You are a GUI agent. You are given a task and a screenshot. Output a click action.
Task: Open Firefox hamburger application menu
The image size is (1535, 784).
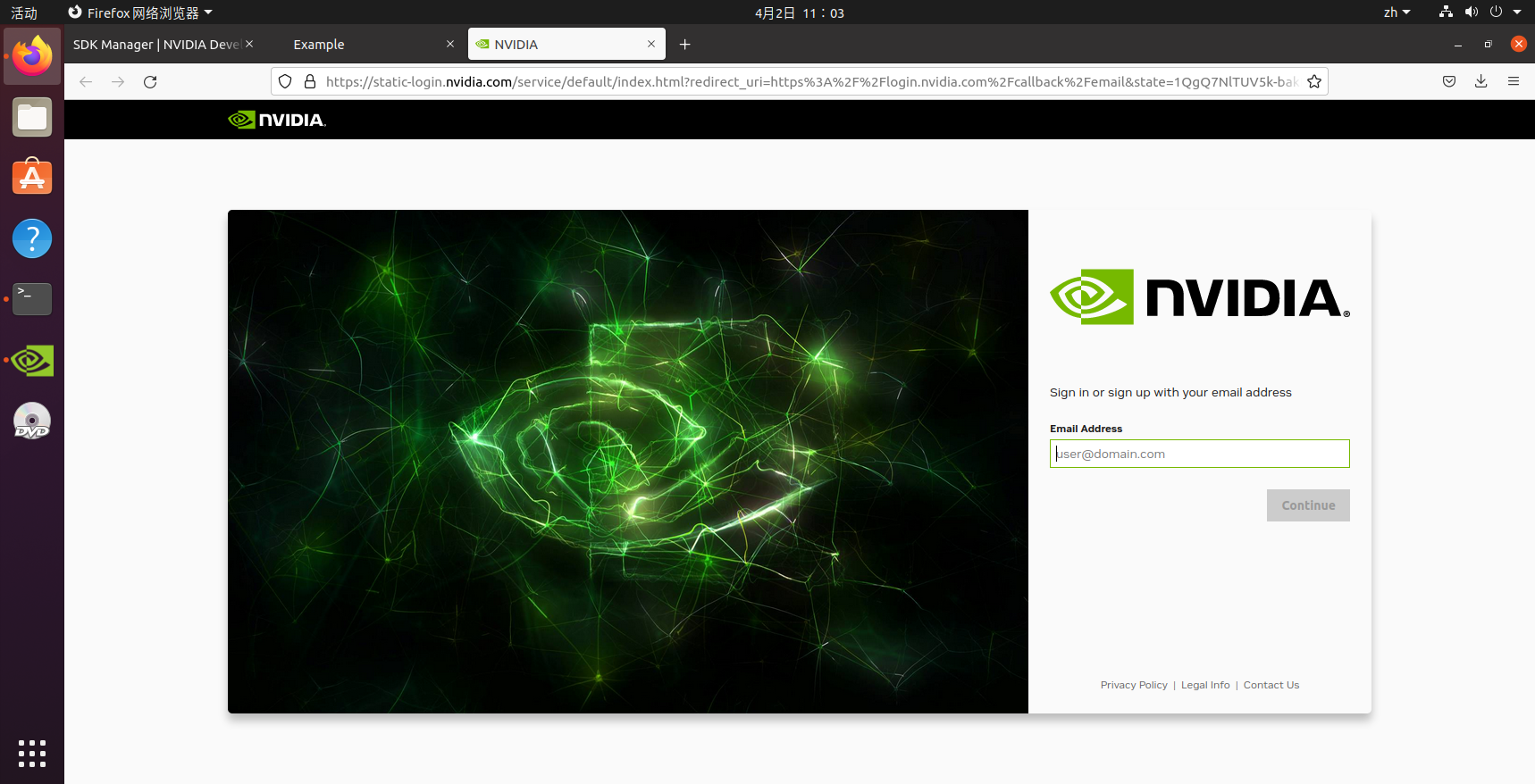[1514, 81]
